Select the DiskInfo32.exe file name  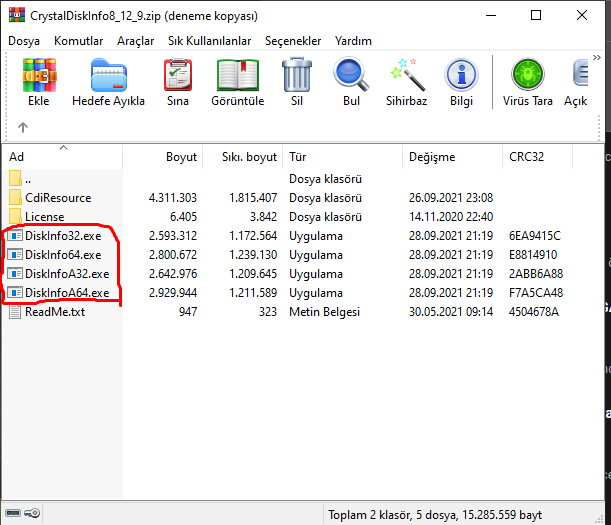click(63, 236)
